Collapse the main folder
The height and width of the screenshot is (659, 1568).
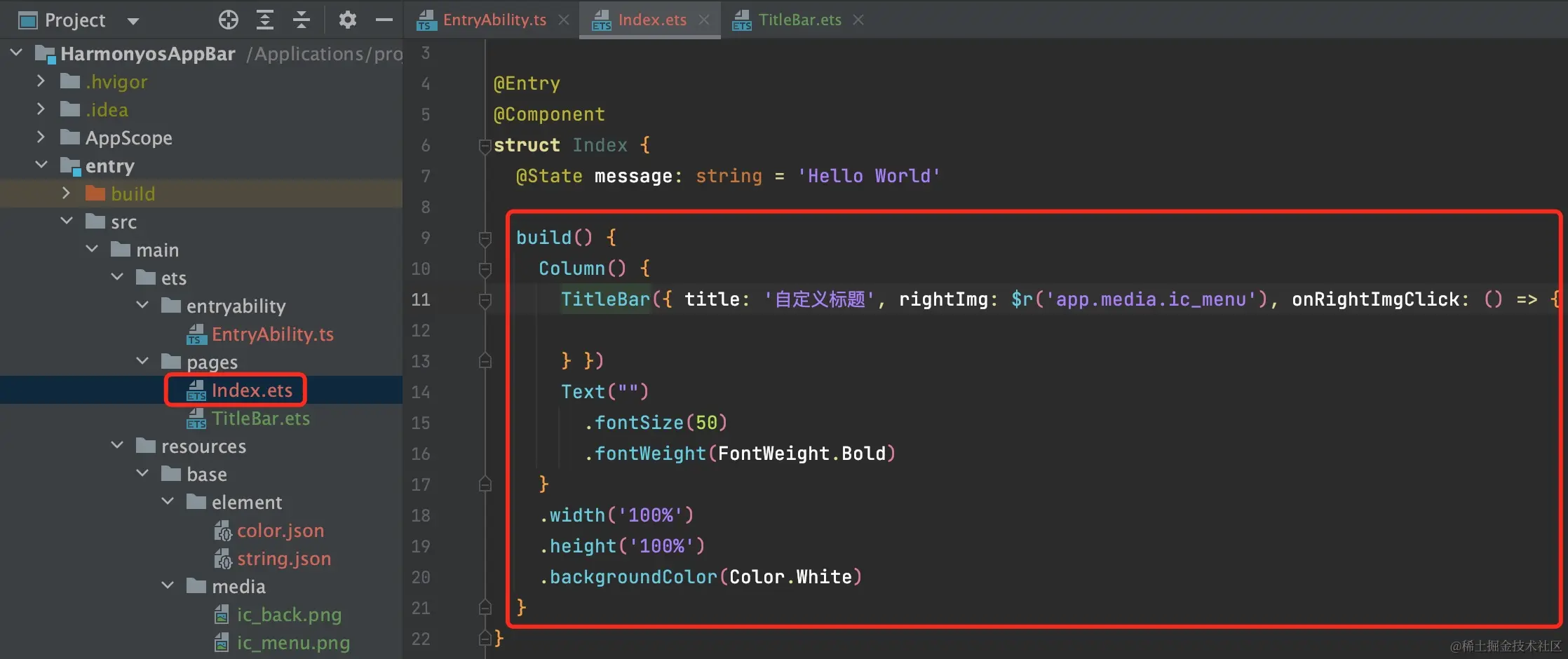(x=92, y=249)
